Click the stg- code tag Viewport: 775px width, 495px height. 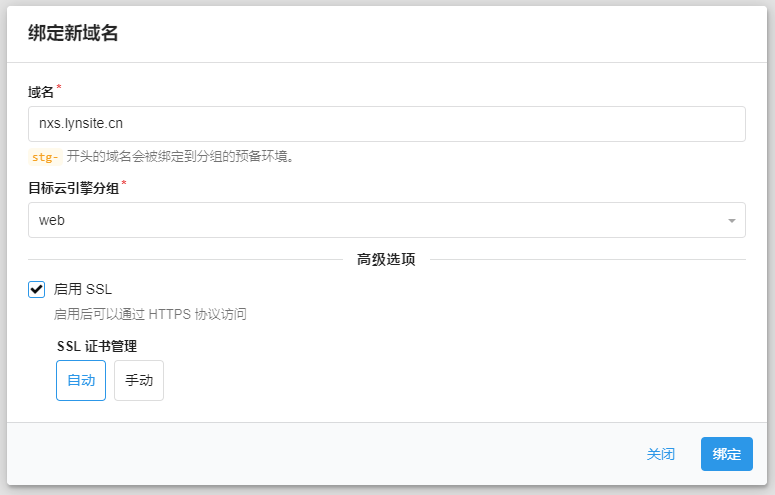pos(45,156)
